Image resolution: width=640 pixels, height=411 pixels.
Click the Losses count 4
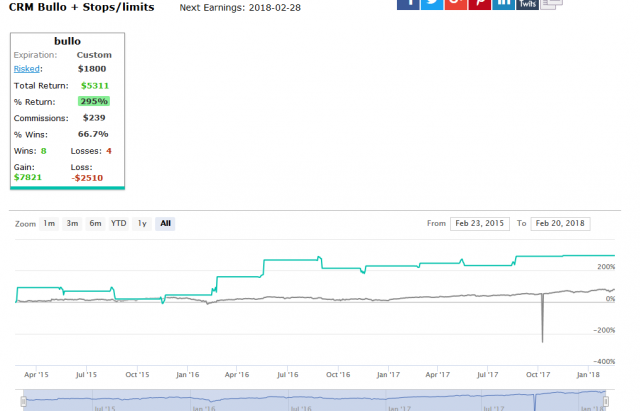tap(109, 151)
